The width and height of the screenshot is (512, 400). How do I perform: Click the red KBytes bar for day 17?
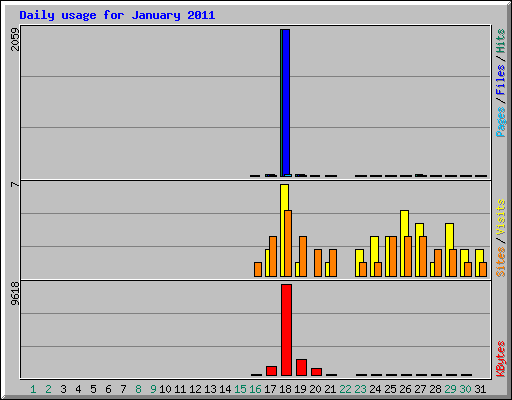pos(271,371)
